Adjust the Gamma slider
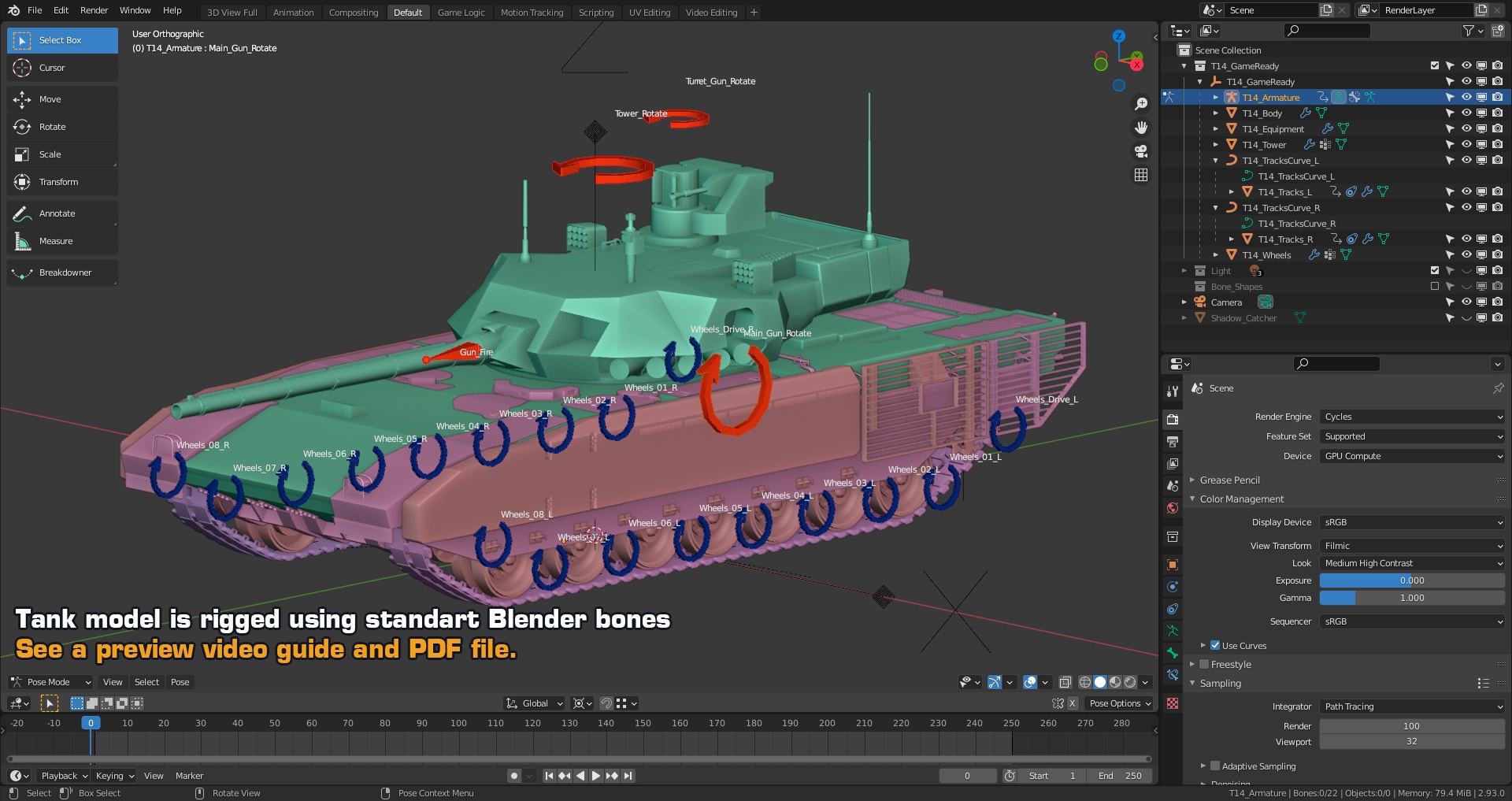The height and width of the screenshot is (801, 1512). tap(1413, 598)
